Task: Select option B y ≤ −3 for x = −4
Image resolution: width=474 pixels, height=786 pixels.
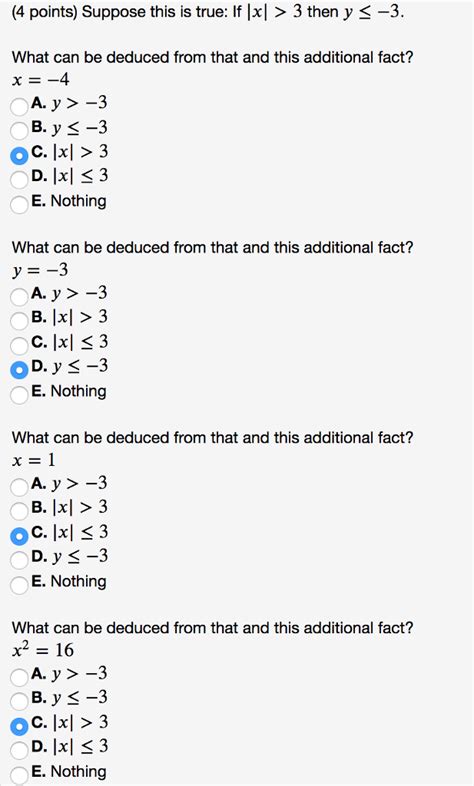Action: point(19,130)
